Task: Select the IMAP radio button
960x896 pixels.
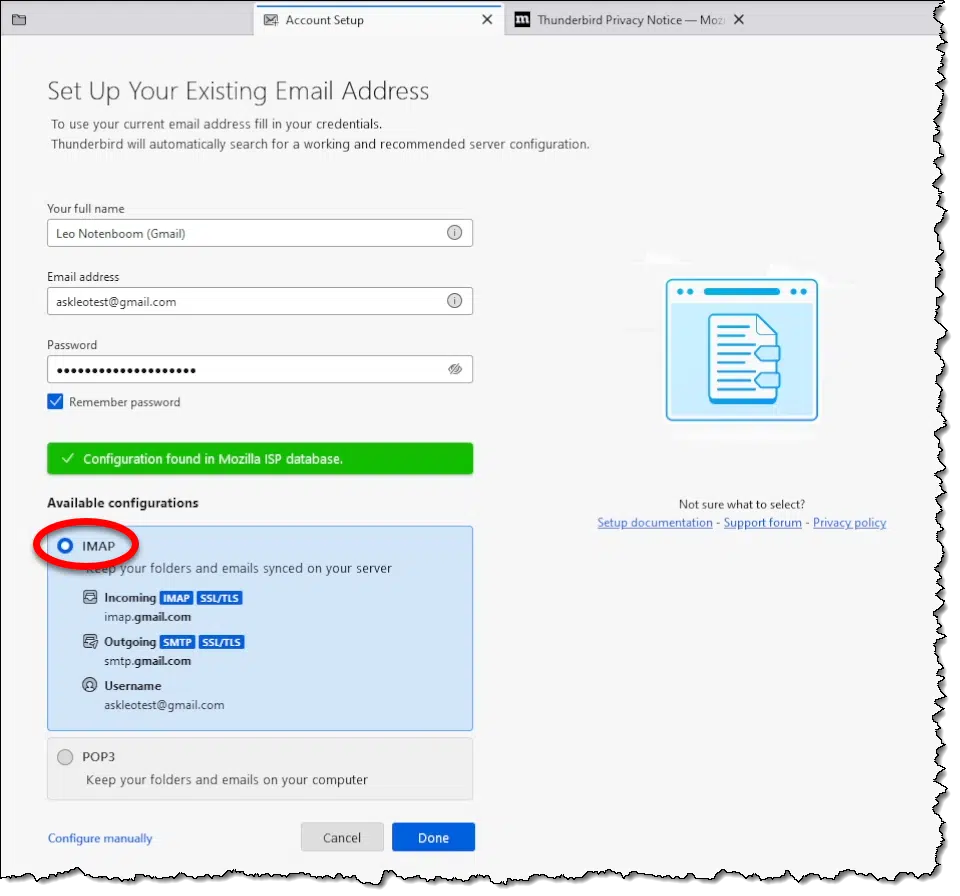Action: pyautogui.click(x=65, y=546)
